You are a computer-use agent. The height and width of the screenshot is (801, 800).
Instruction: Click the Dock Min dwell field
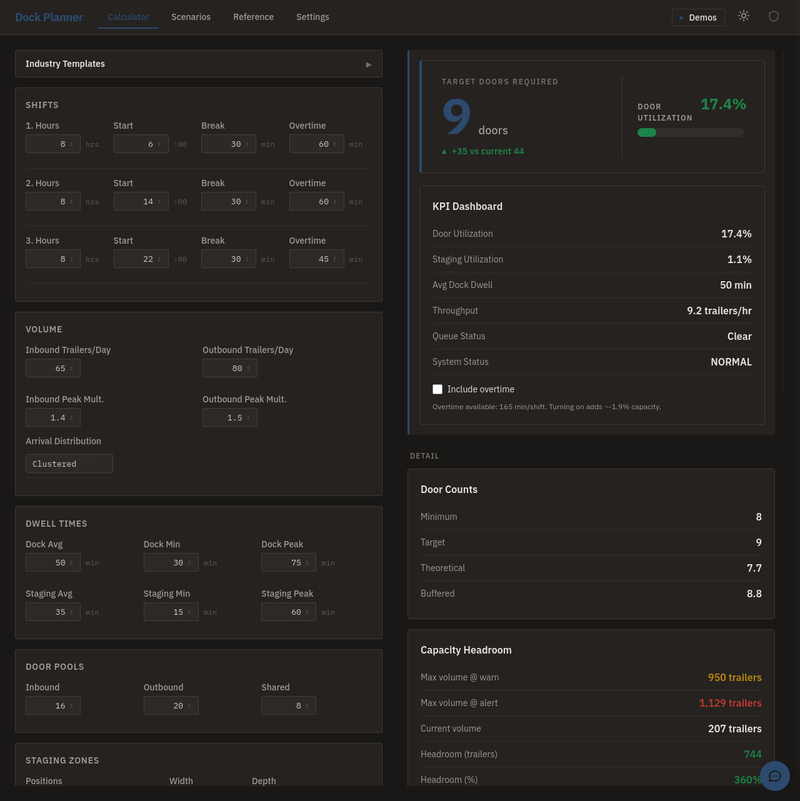tap(171, 562)
